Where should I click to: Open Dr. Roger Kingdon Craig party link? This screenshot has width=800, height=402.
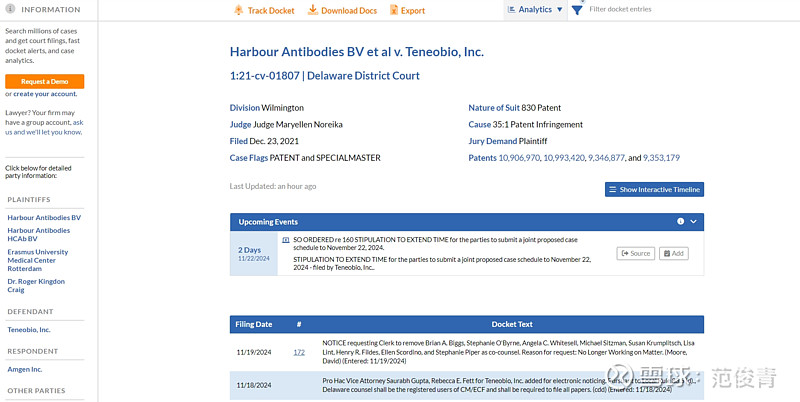pyautogui.click(x=36, y=286)
